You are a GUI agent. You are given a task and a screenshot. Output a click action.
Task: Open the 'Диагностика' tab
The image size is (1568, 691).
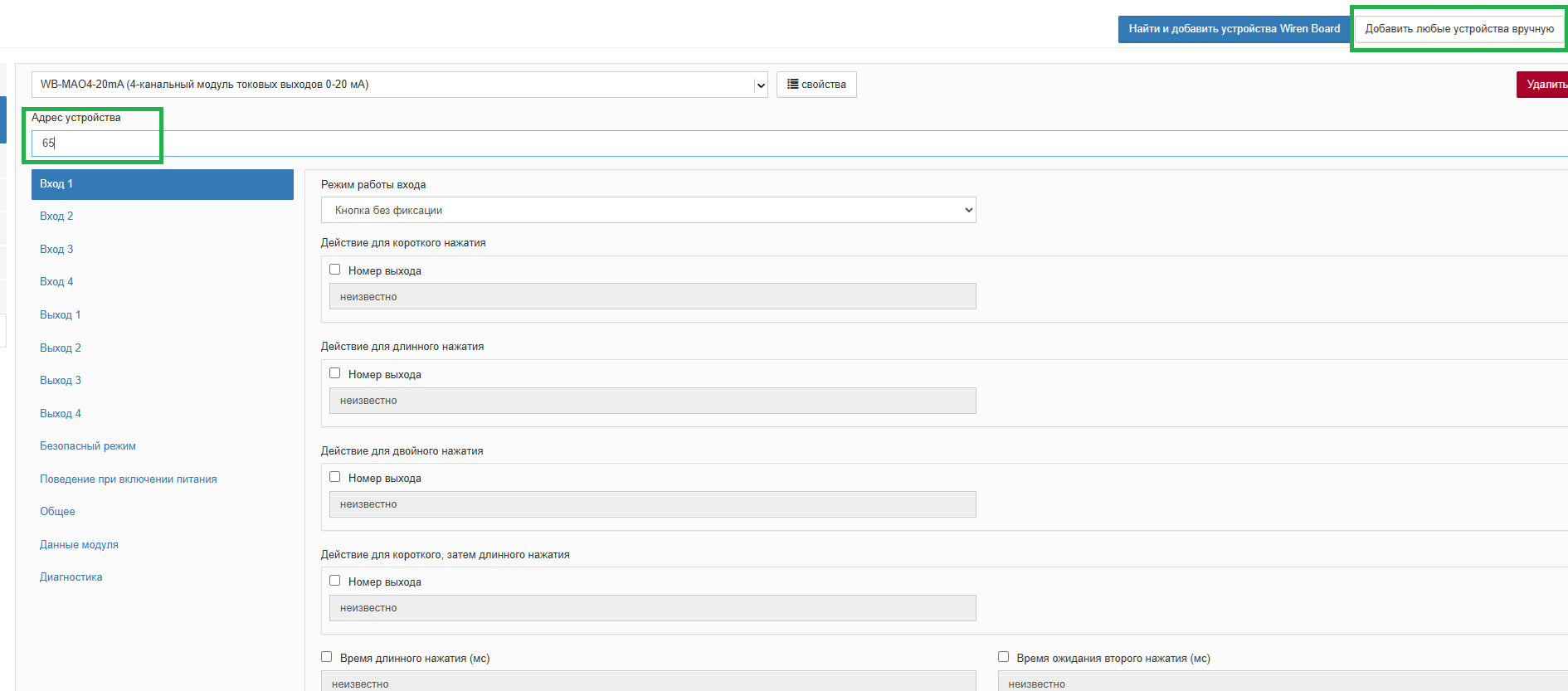tap(71, 577)
